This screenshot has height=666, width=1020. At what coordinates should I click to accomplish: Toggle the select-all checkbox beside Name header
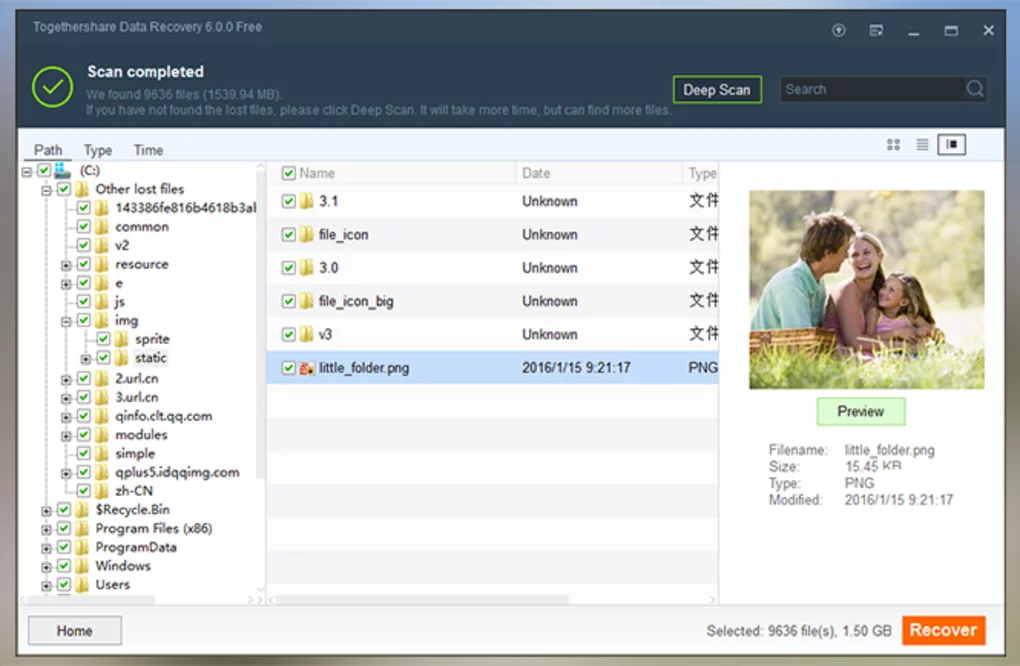coord(289,173)
